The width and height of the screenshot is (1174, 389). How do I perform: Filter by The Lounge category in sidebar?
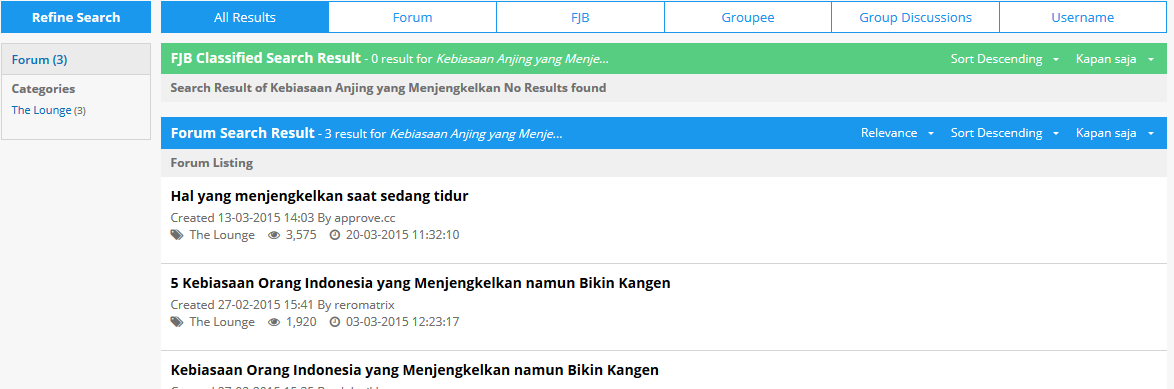click(x=41, y=110)
